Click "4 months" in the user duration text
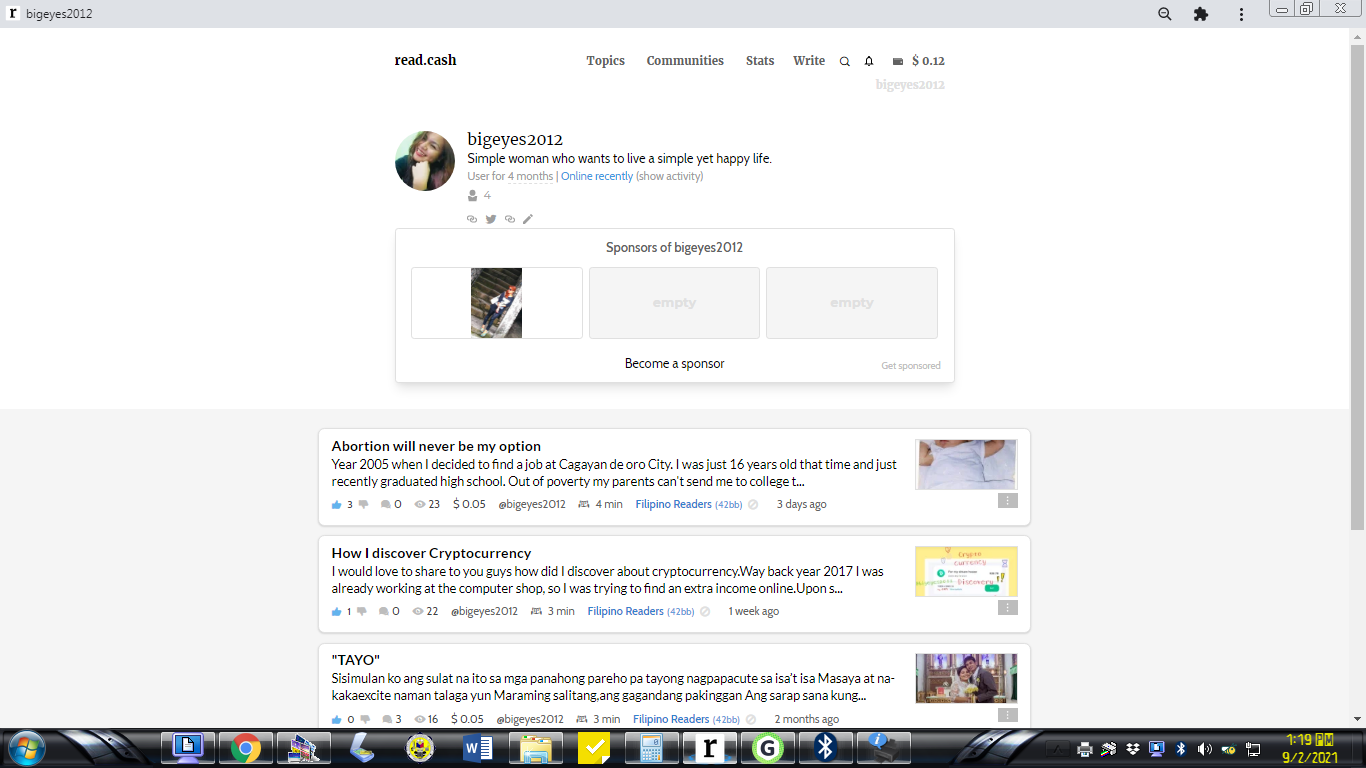 pyautogui.click(x=531, y=177)
